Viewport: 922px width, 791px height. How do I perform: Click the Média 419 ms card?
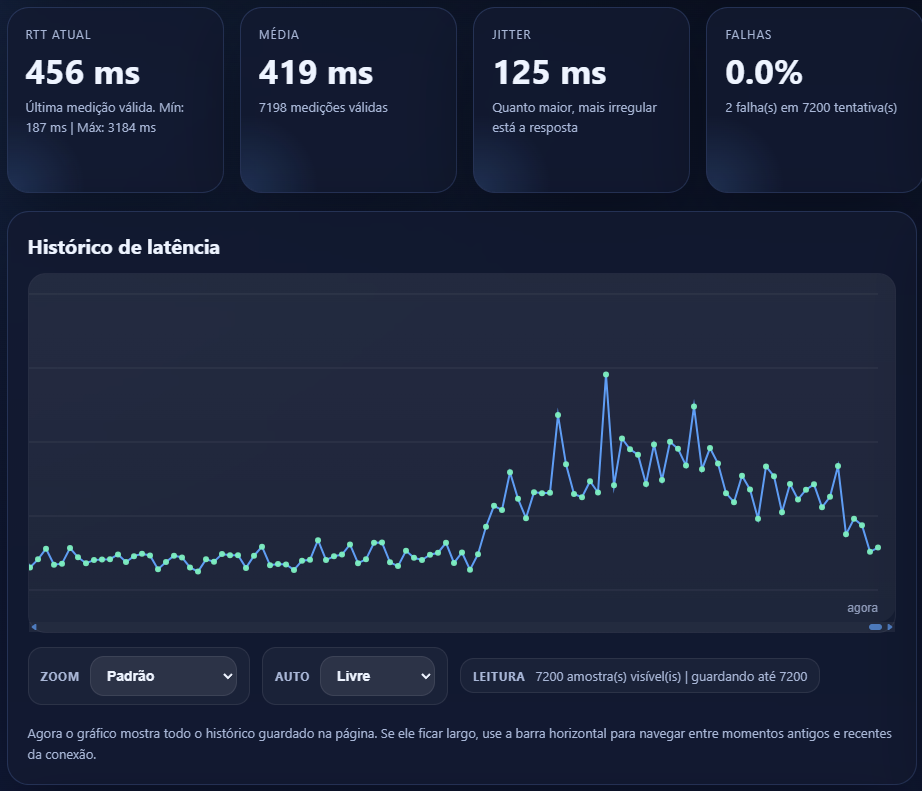point(348,100)
